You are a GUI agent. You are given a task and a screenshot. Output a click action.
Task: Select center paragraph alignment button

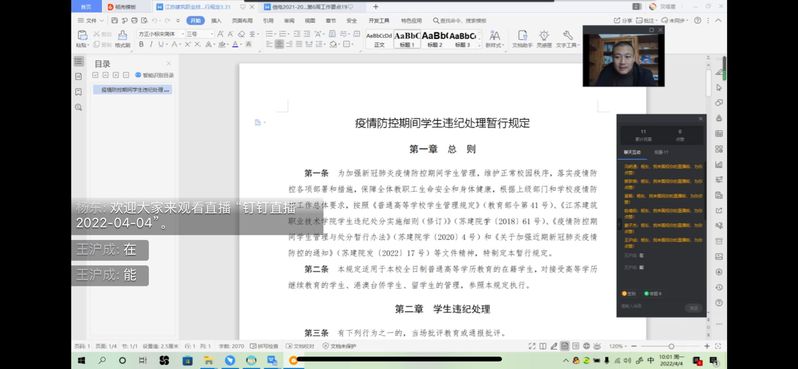coord(279,45)
